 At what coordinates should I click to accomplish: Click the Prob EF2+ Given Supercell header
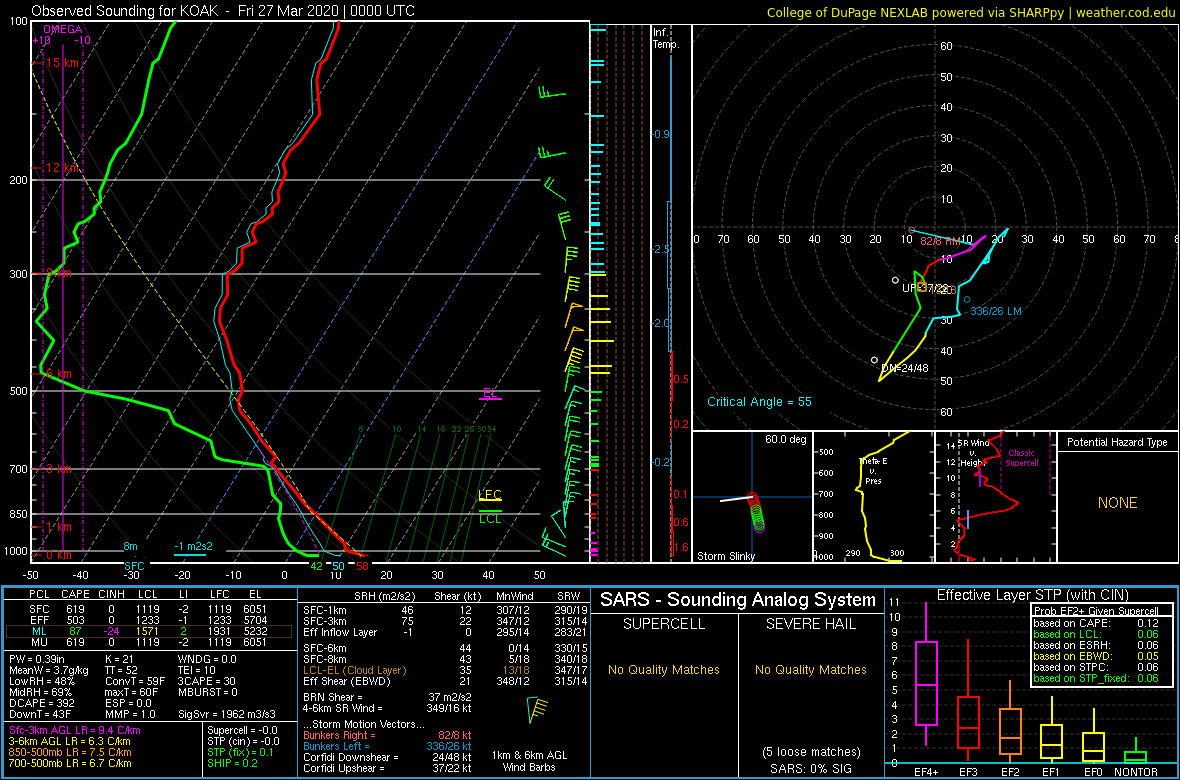click(x=1097, y=611)
